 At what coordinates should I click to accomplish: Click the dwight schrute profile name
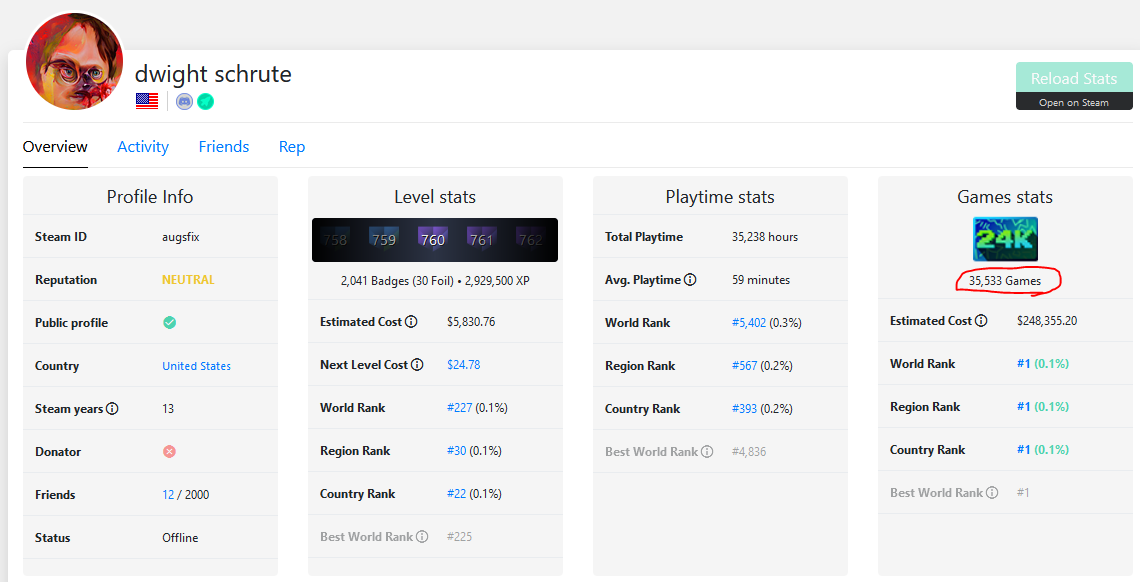pyautogui.click(x=213, y=74)
